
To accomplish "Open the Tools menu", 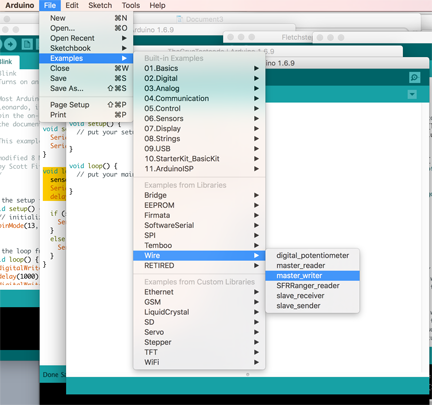I will coord(131,5).
